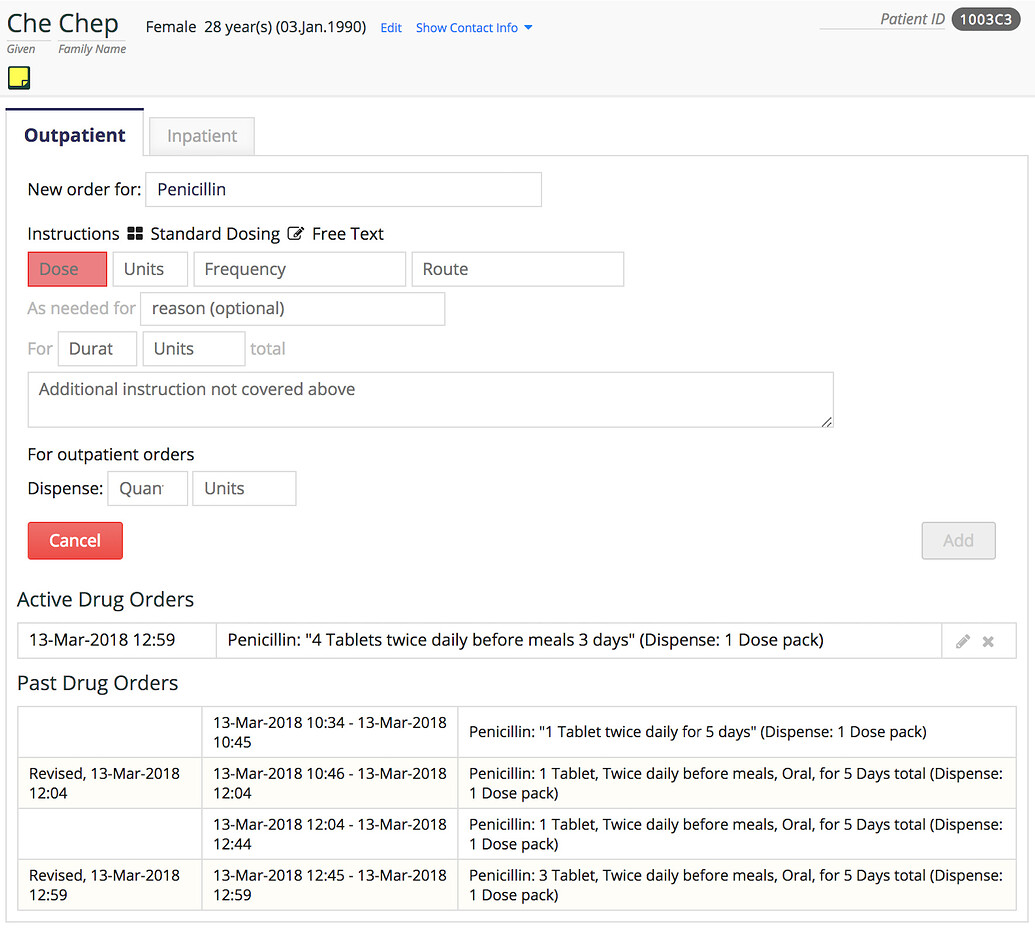
Task: Click the reason (optional) field
Action: tap(292, 309)
